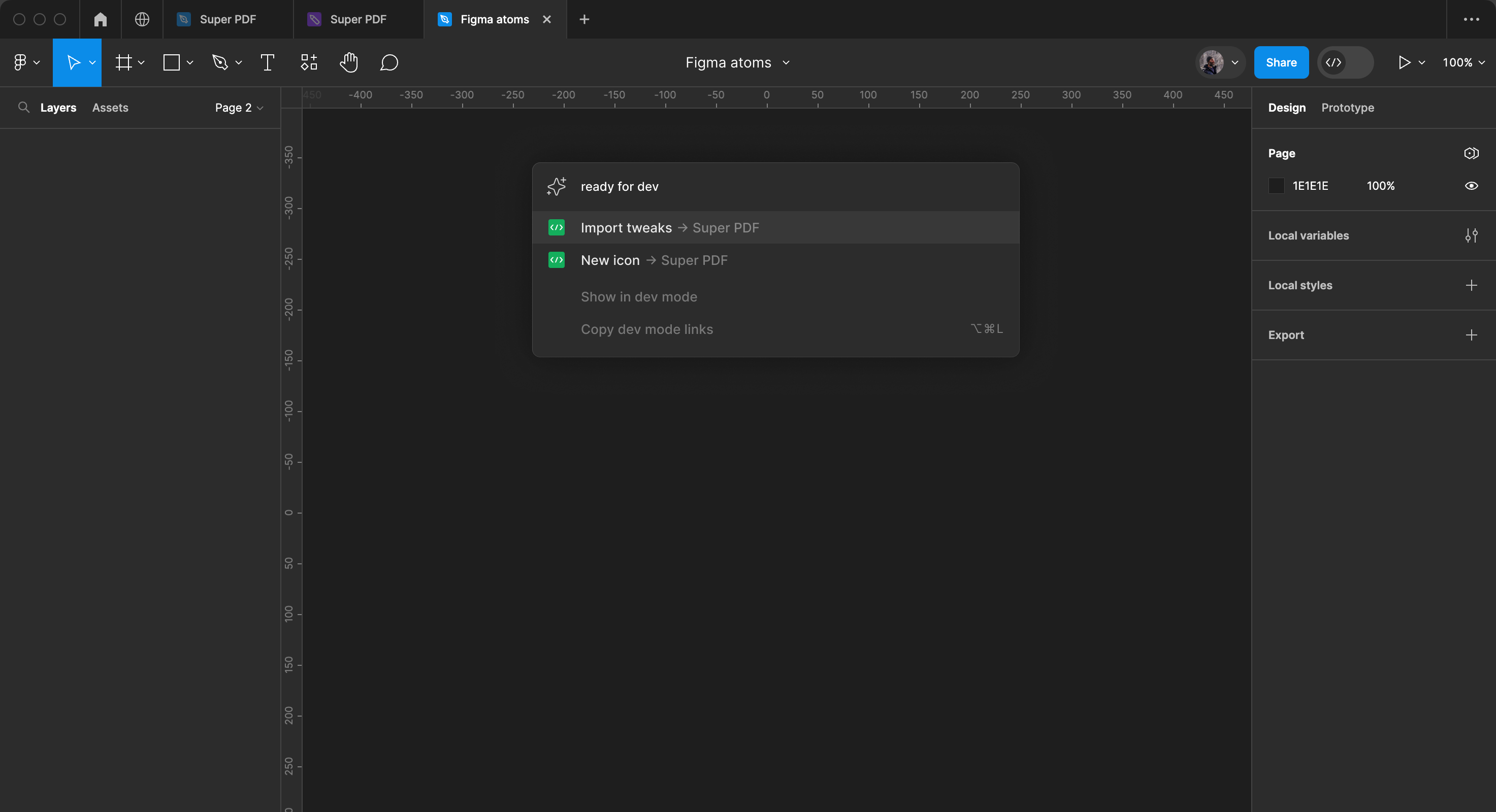The image size is (1496, 812).
Task: Click the Page section heading
Action: point(1281,153)
